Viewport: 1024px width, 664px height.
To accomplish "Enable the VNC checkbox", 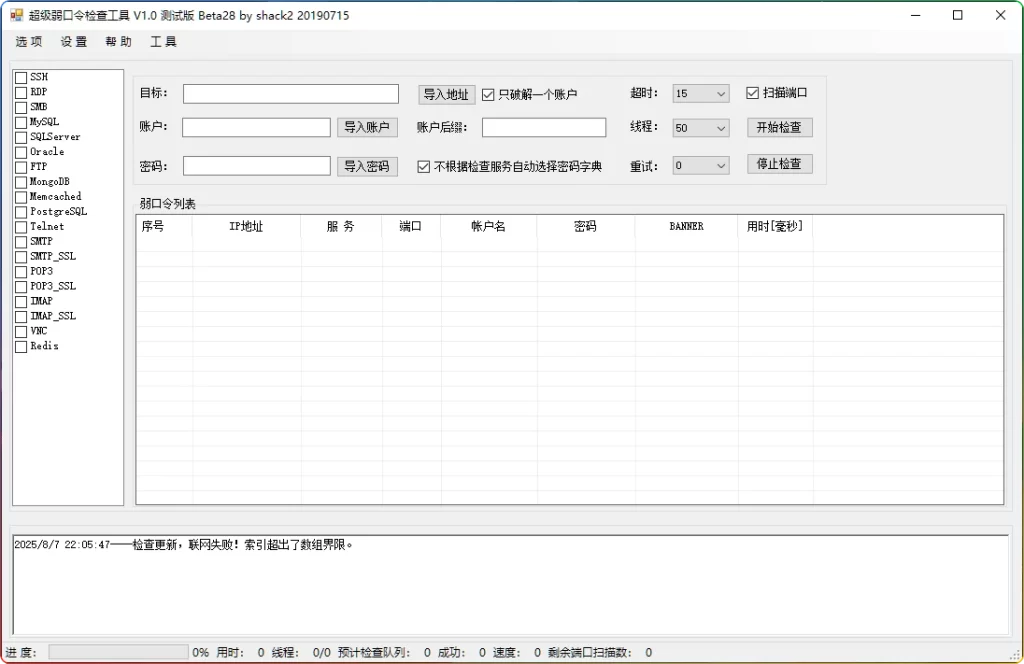I will 21,332.
